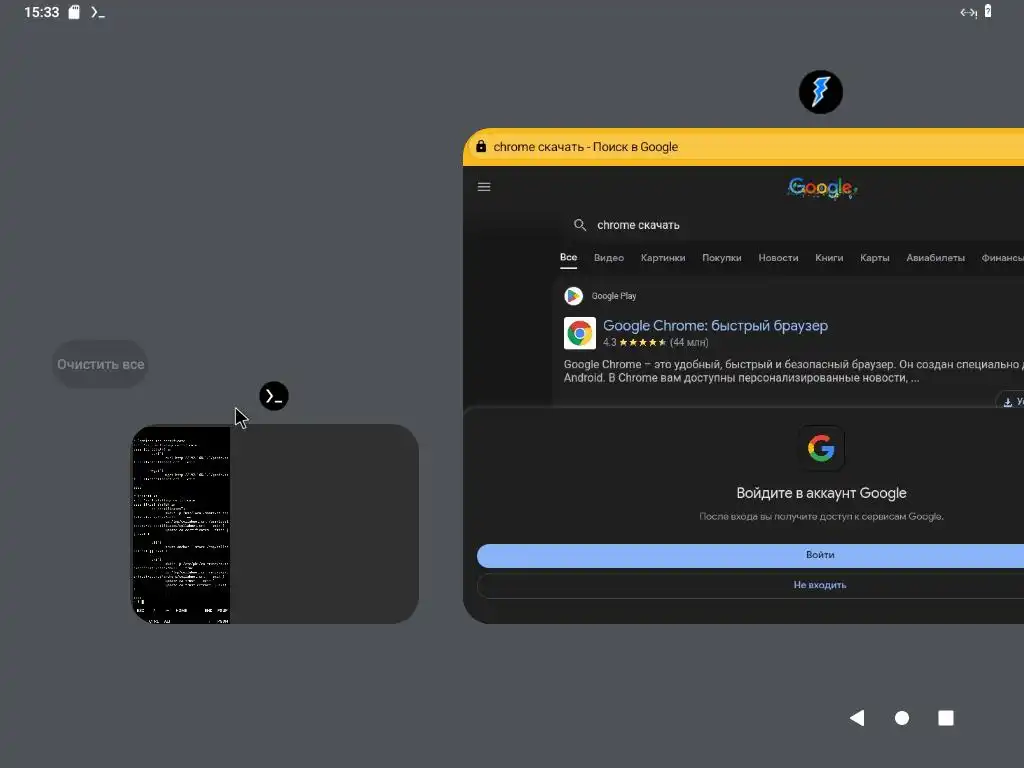The width and height of the screenshot is (1024, 768).
Task: Click the lock icon in the URL bar
Action: click(x=481, y=146)
